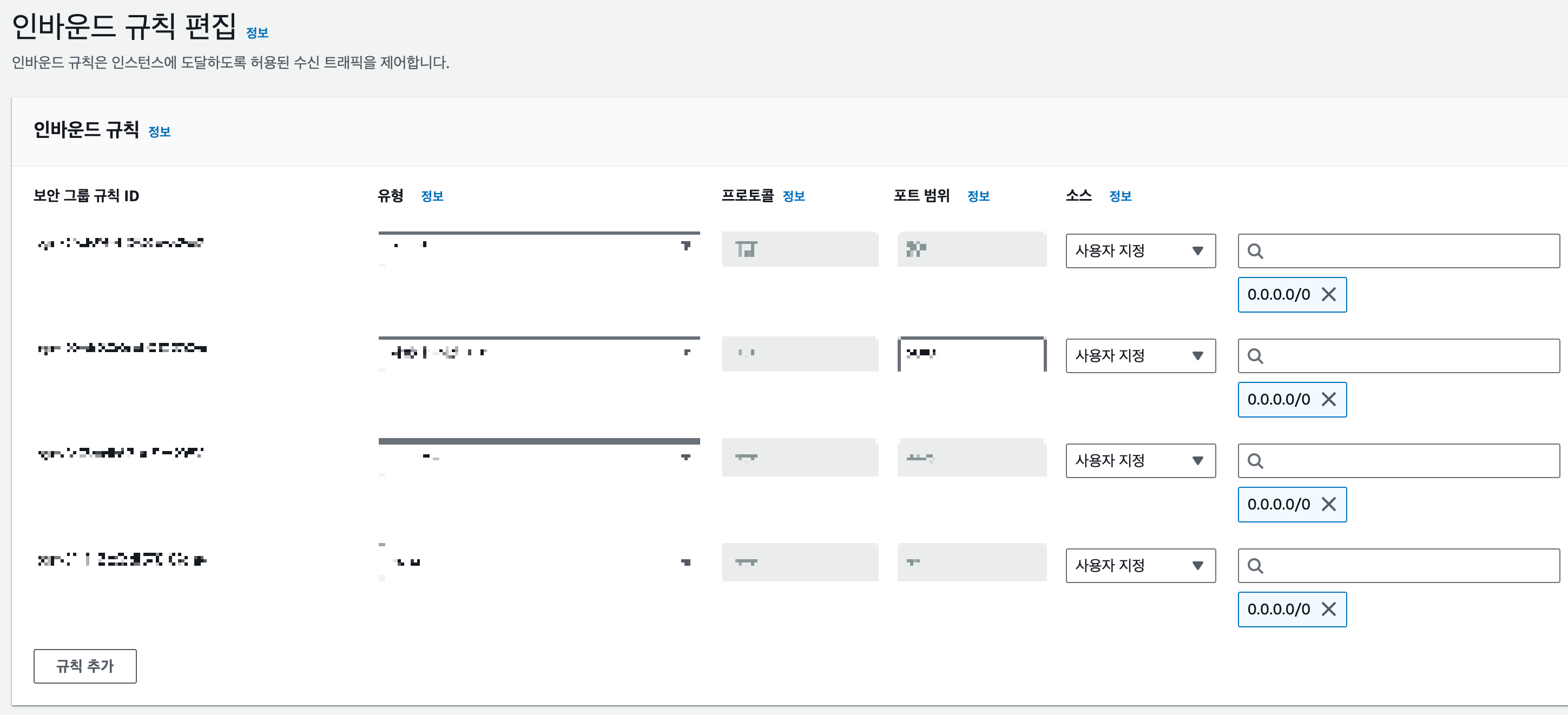
Task: Expand third rule's 사용자 지정 source dropdown
Action: coord(1140,461)
